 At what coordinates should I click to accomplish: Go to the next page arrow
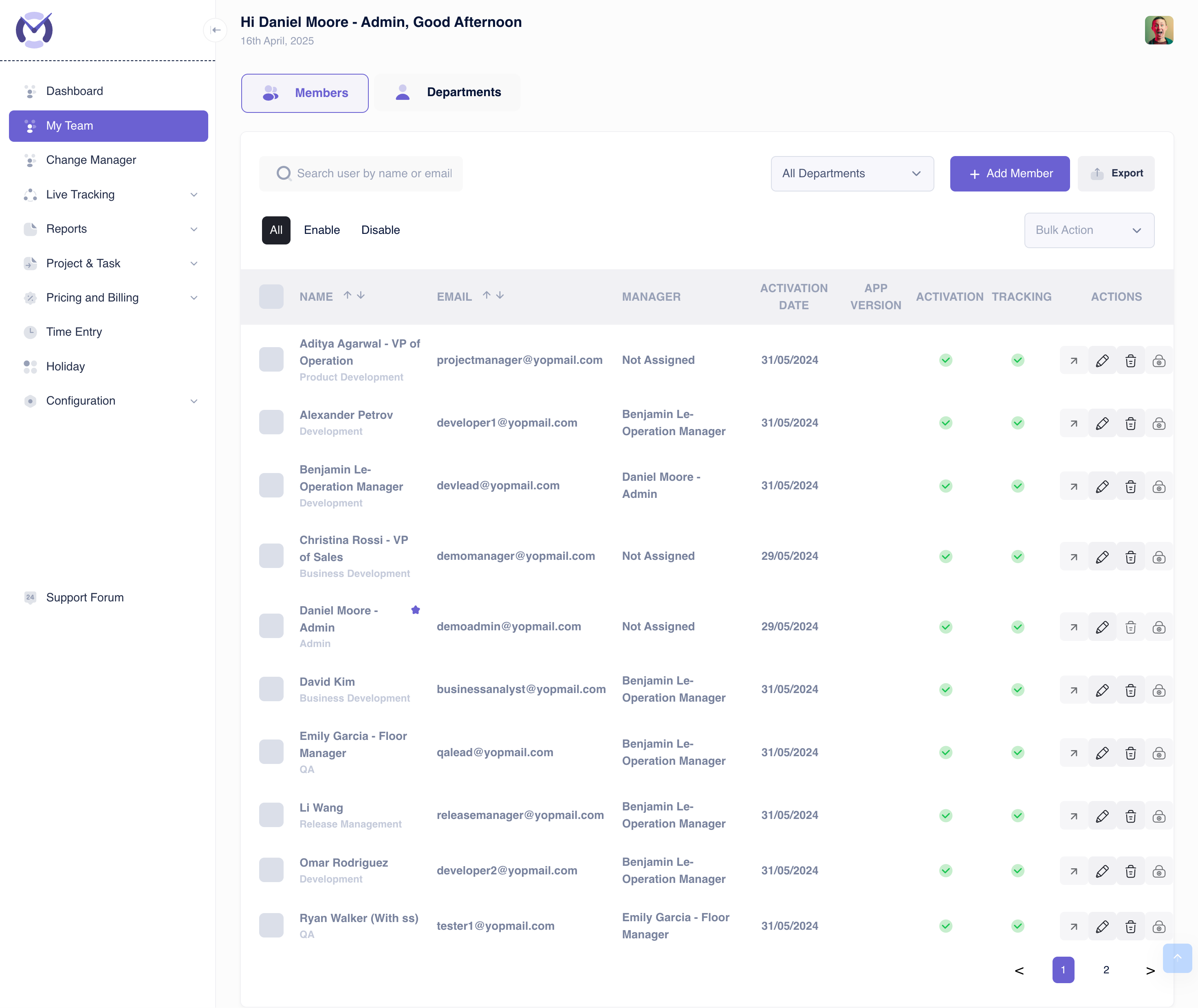(x=1150, y=970)
